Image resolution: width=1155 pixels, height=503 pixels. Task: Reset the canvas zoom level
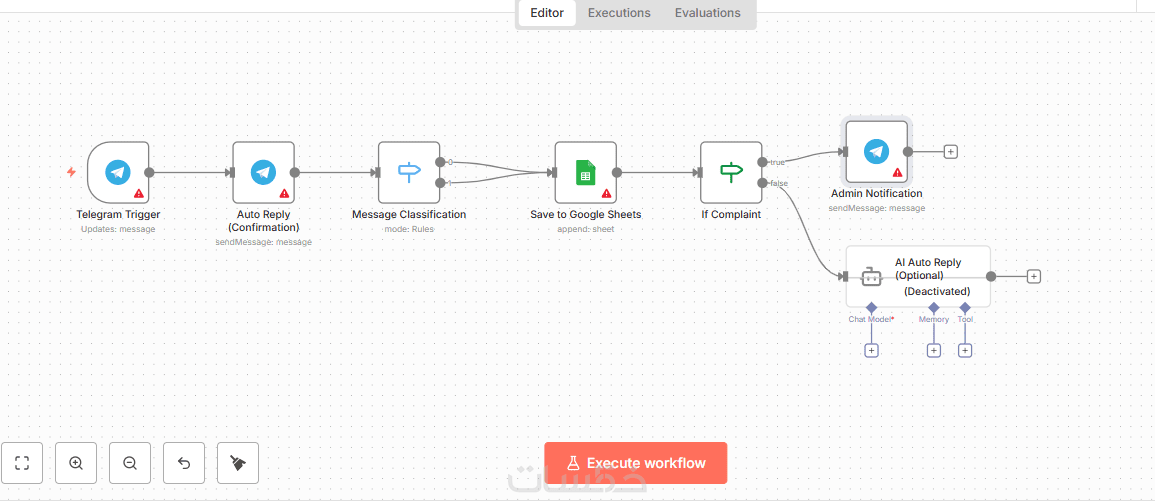184,463
